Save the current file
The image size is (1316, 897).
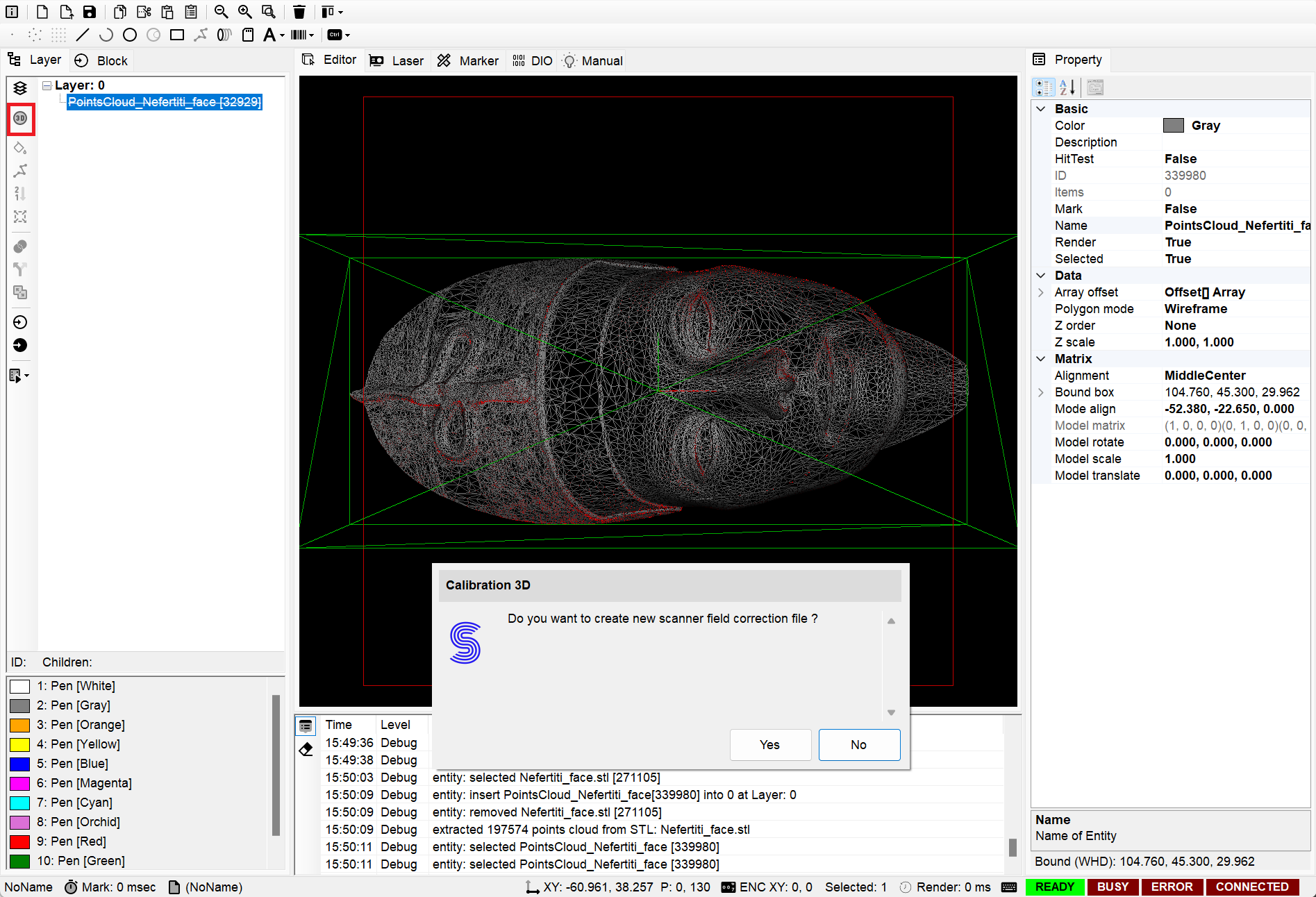(90, 12)
